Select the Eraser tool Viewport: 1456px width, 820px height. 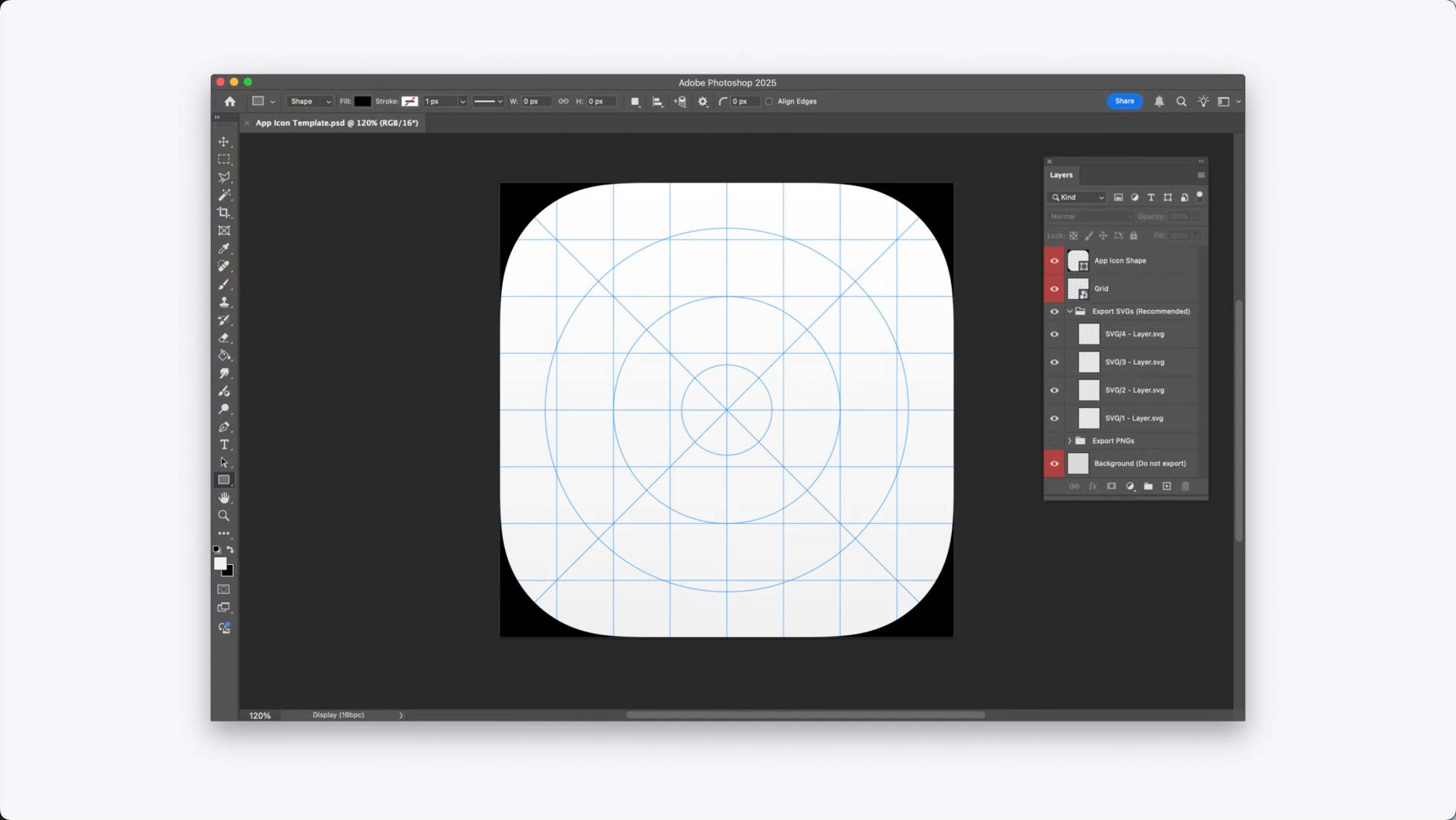[224, 338]
